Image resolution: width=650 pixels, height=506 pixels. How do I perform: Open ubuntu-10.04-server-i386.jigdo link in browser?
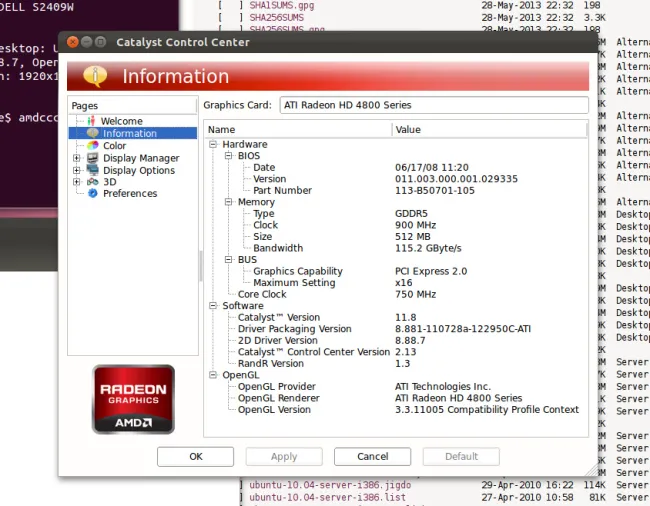click(330, 484)
